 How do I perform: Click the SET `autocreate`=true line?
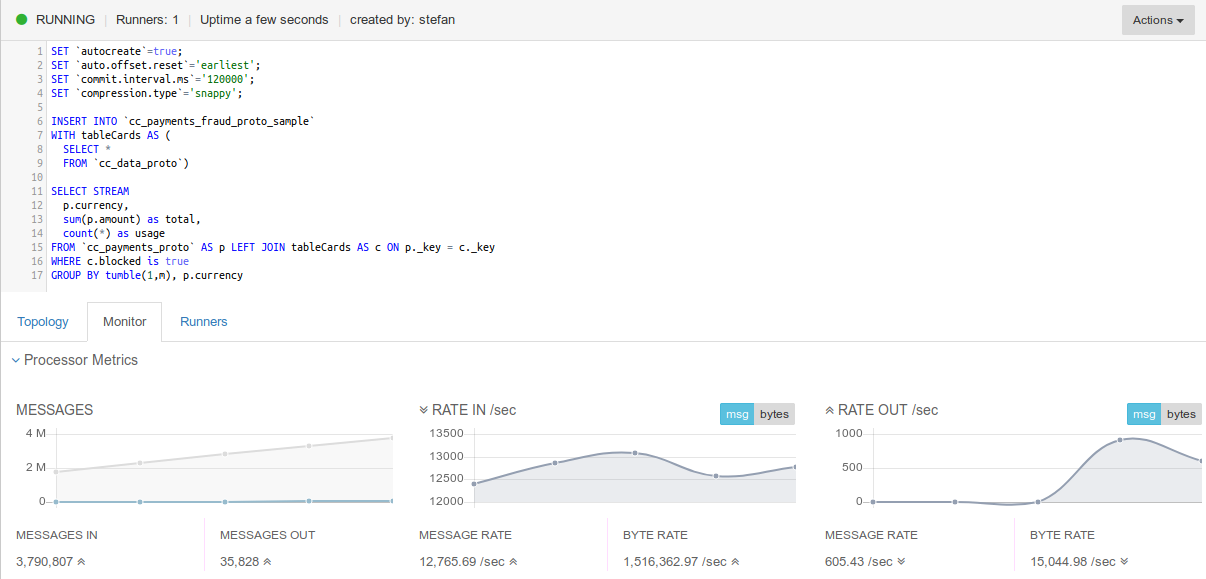coord(117,51)
